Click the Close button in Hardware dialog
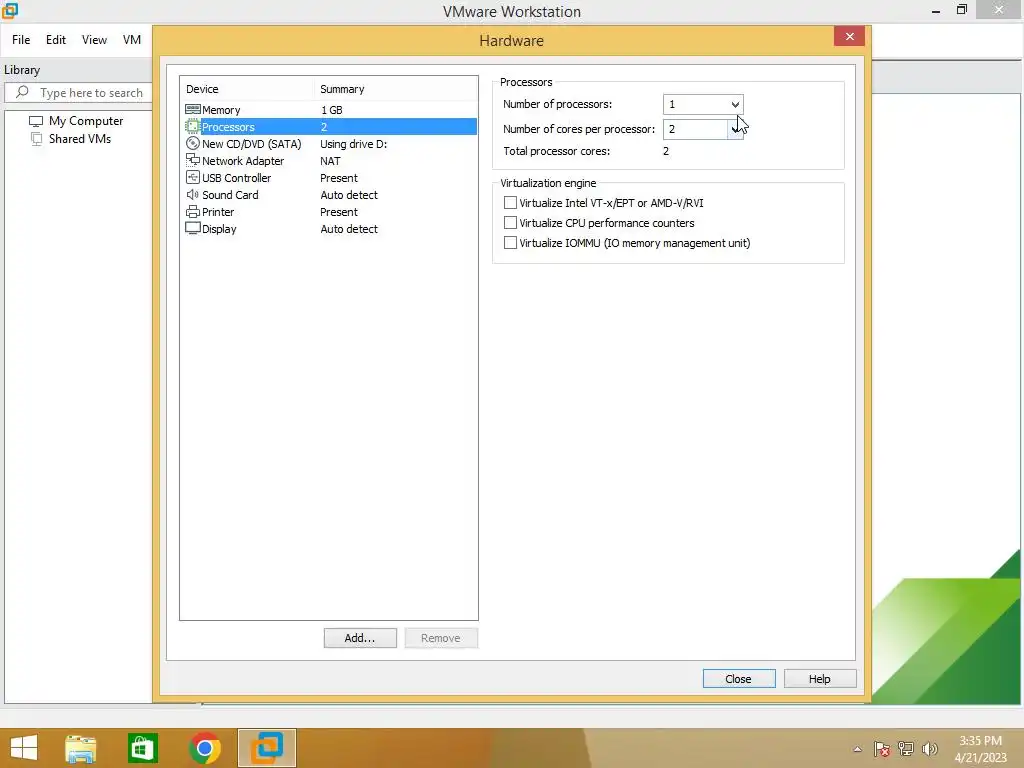Viewport: 1024px width, 768px height. [x=739, y=679]
